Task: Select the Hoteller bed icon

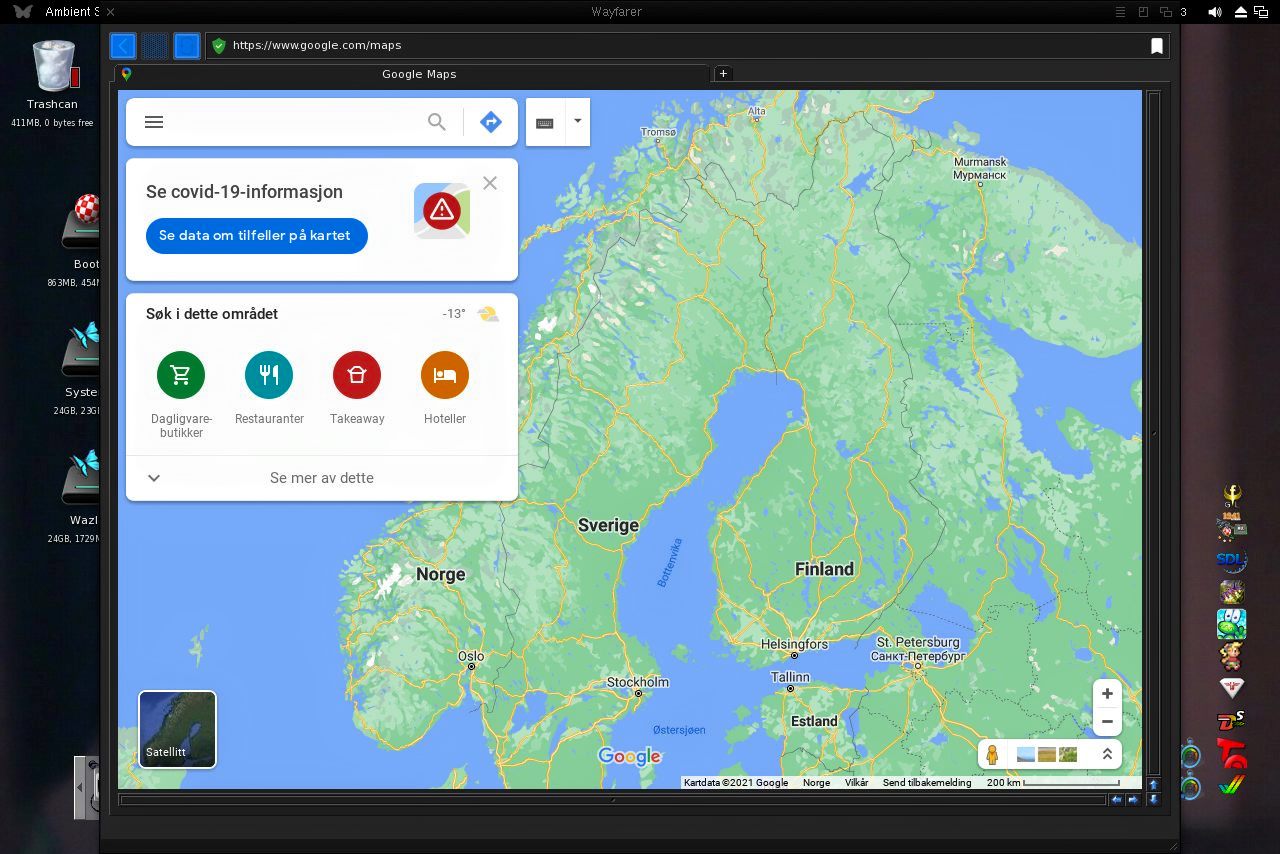Action: [x=445, y=375]
